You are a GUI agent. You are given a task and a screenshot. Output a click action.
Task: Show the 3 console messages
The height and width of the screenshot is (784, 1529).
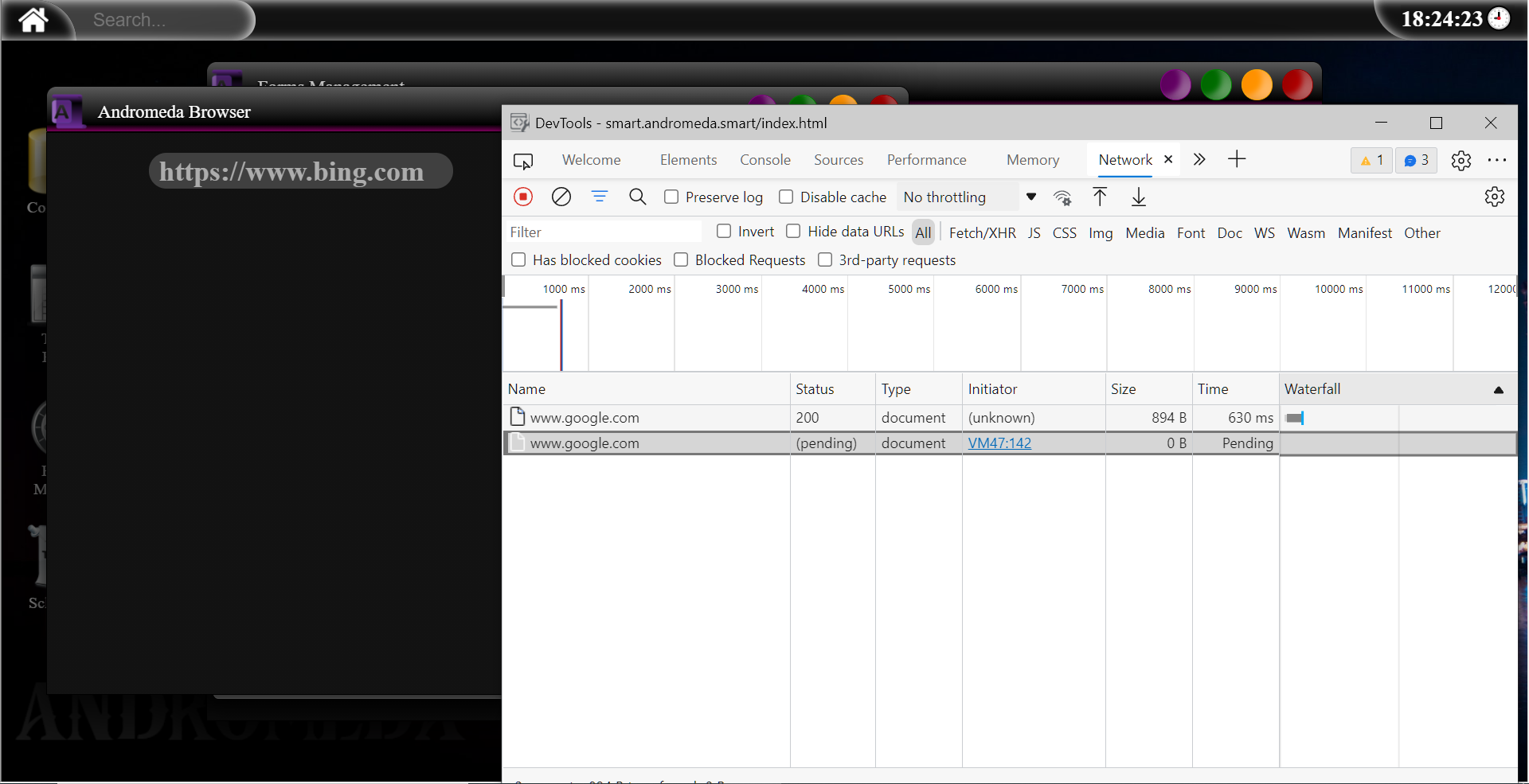pos(1417,160)
